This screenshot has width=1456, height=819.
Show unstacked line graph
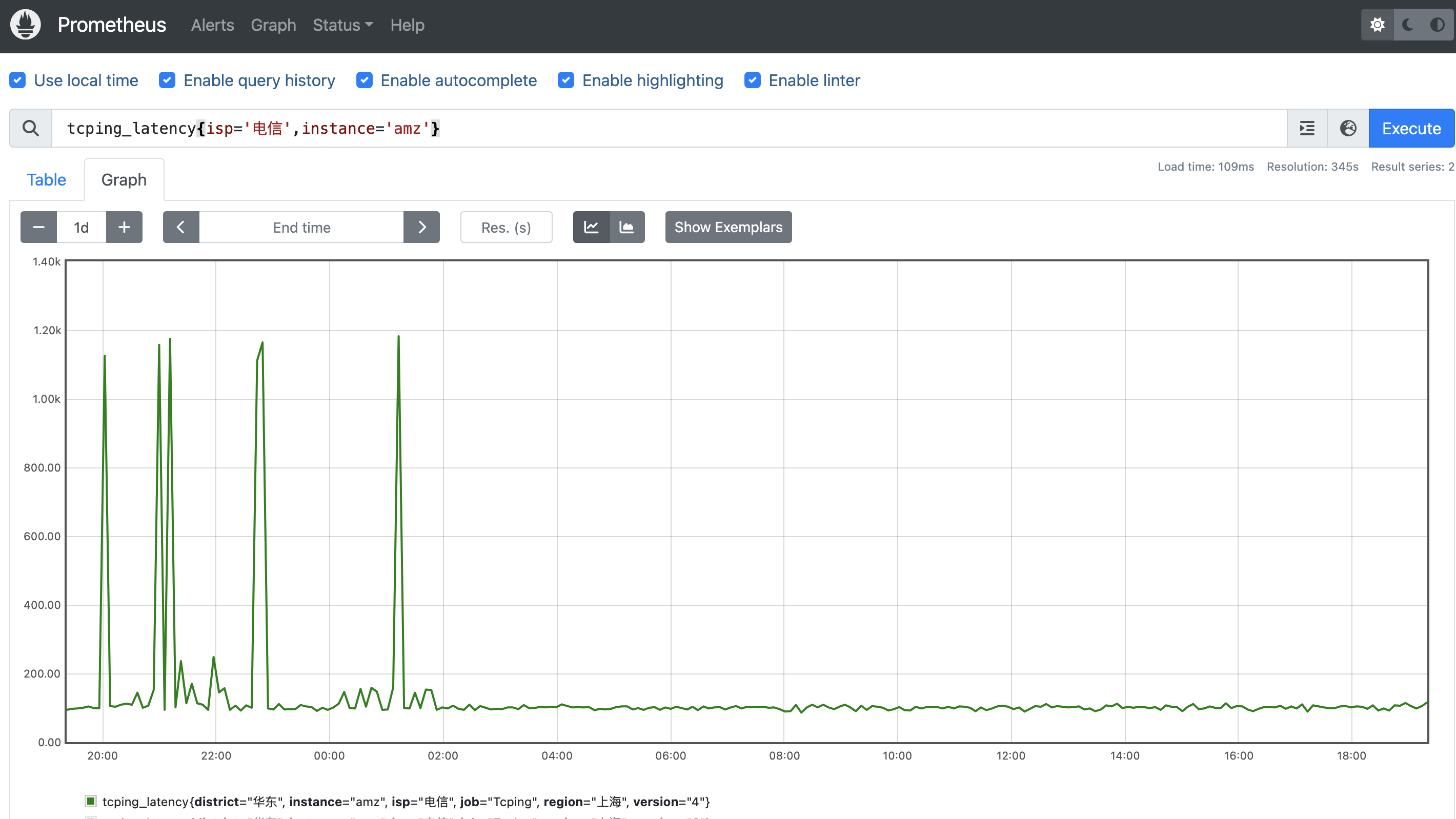(x=591, y=227)
